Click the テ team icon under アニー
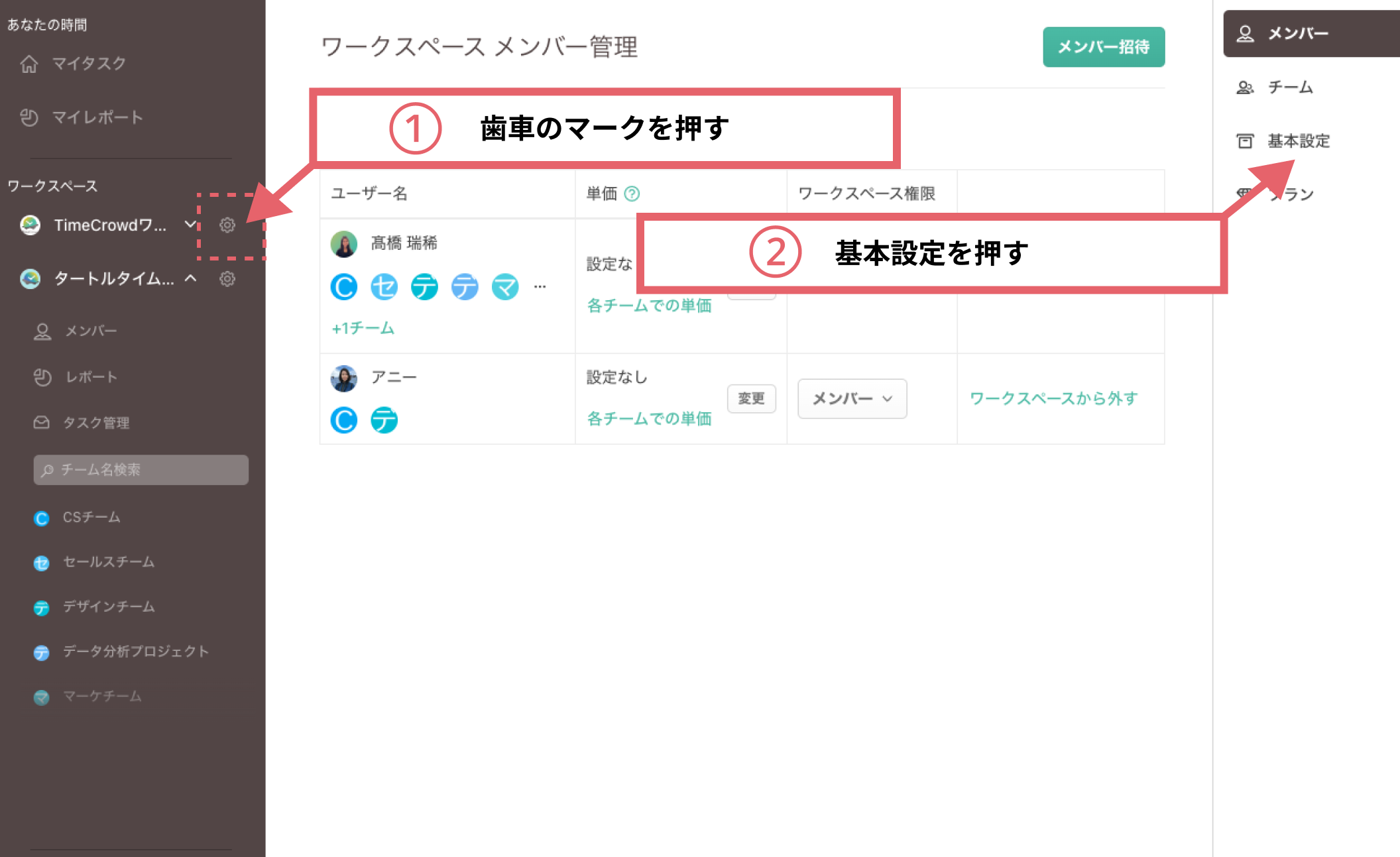1400x857 pixels. (384, 420)
